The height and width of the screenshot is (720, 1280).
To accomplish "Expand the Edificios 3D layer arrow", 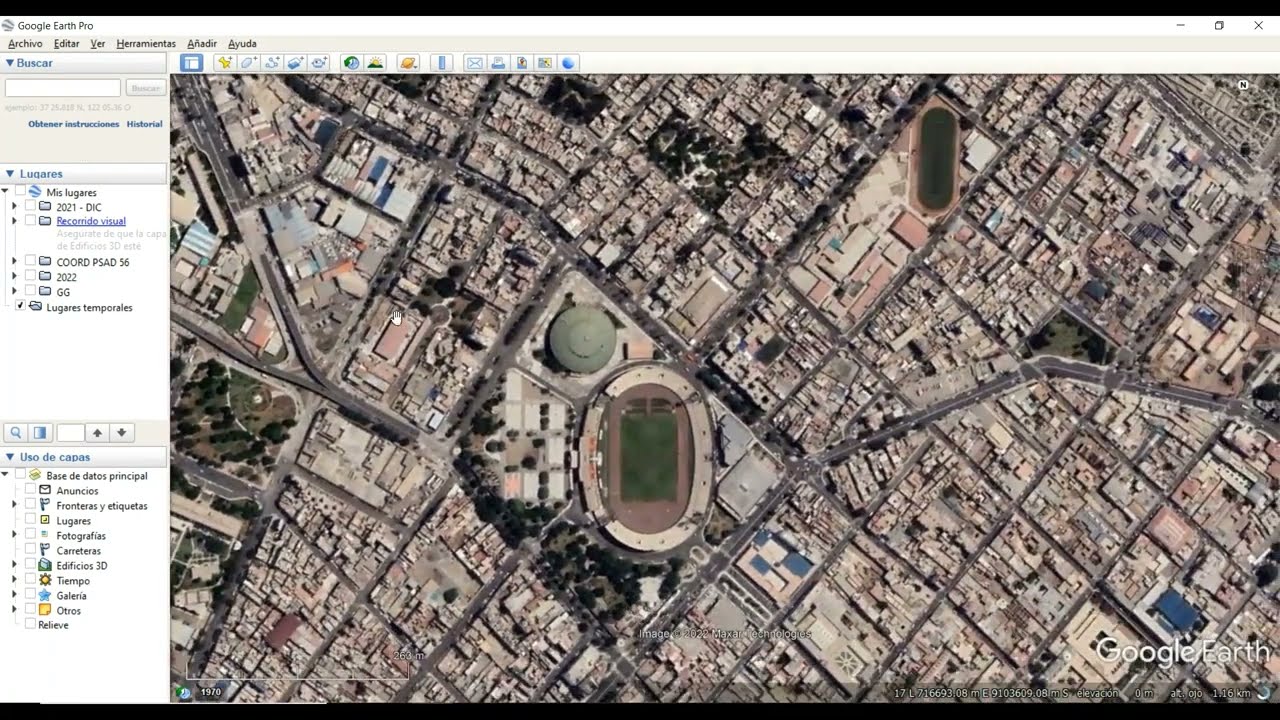I will coord(14,566).
